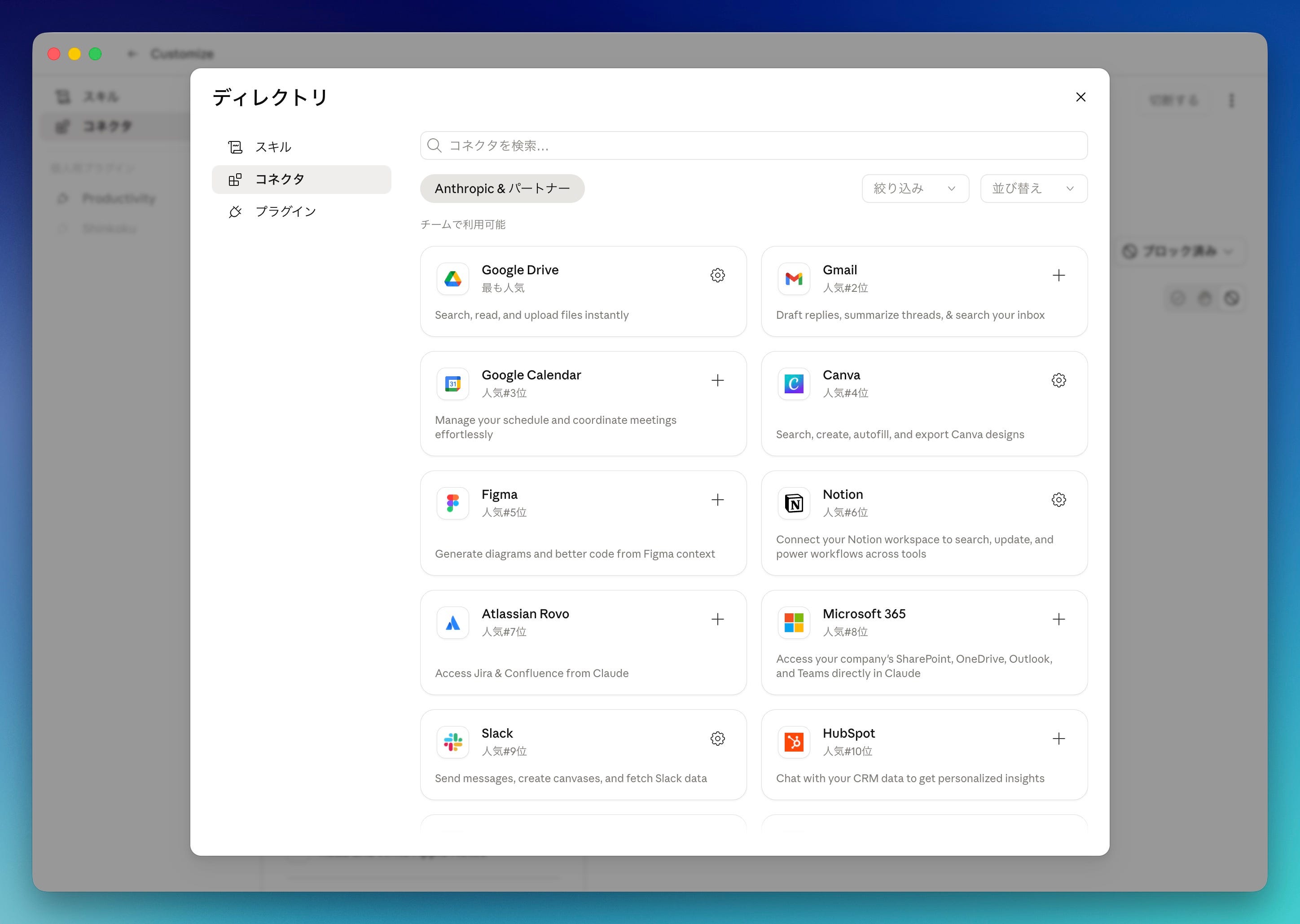This screenshot has width=1300, height=924.
Task: Click the back arrow in Customize window
Action: tap(132, 54)
